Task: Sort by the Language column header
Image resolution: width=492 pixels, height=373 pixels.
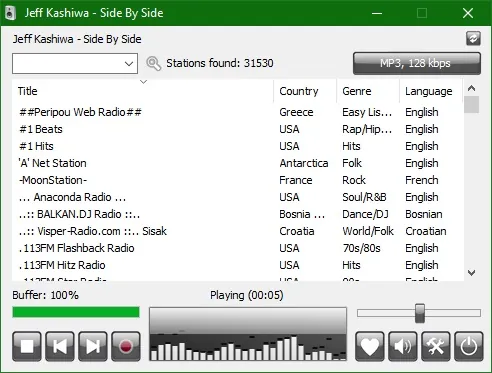Action: pyautogui.click(x=431, y=91)
